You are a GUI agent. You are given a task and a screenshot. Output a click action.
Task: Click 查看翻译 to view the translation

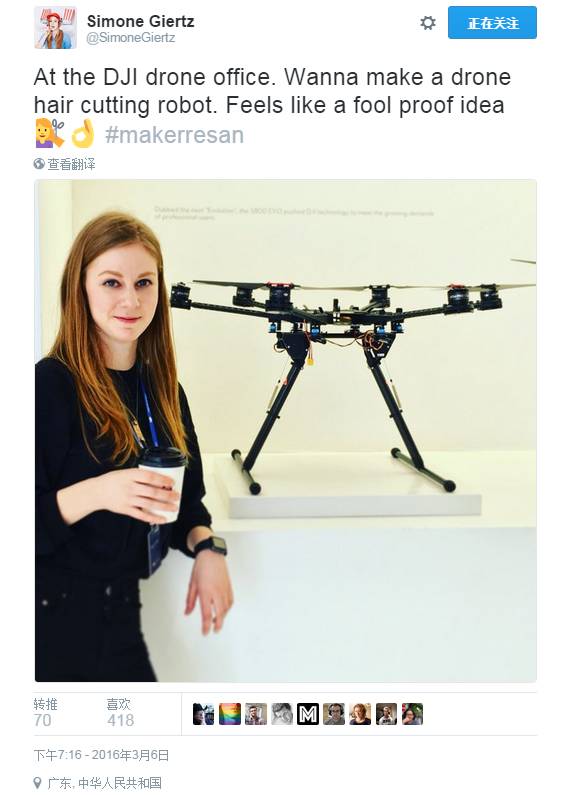coord(71,164)
